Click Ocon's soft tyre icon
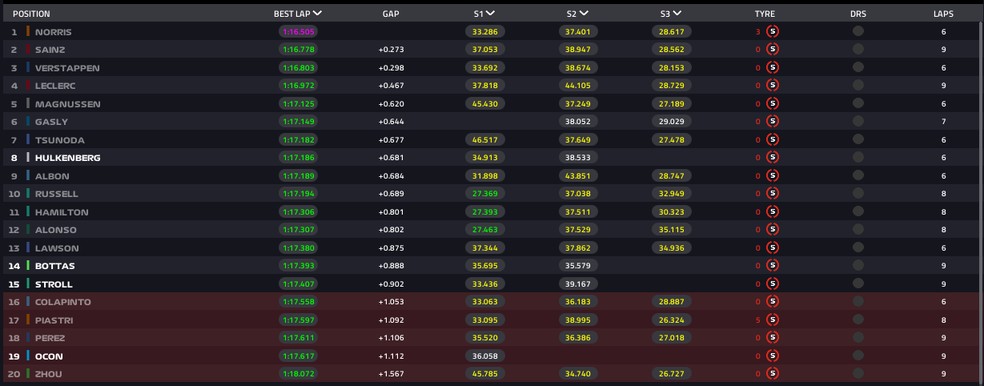This screenshot has height=386, width=984. click(x=773, y=356)
